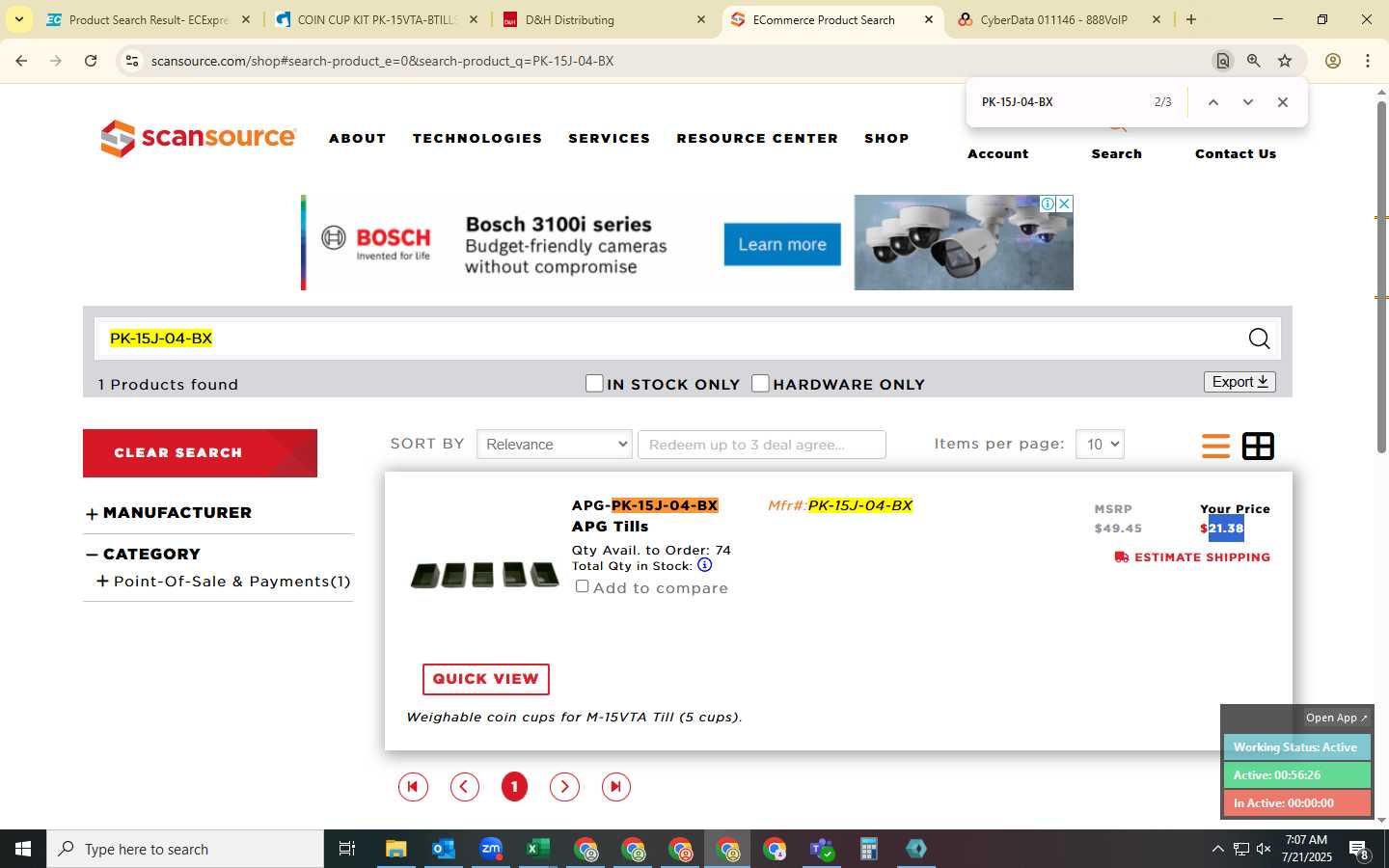This screenshot has width=1389, height=868.
Task: Click the Export button
Action: [1239, 382]
